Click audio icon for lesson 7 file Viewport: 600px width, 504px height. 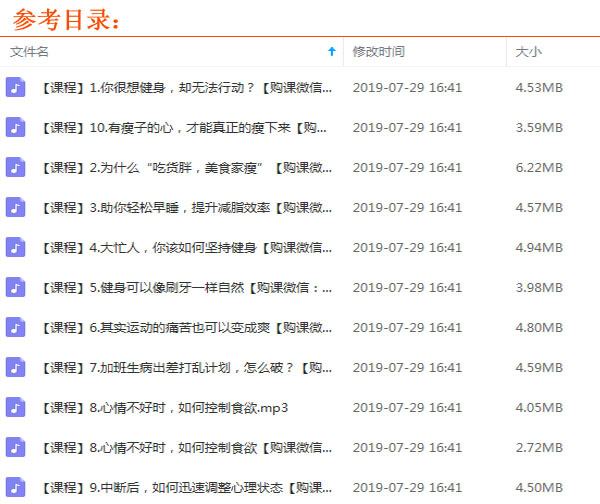click(x=15, y=367)
